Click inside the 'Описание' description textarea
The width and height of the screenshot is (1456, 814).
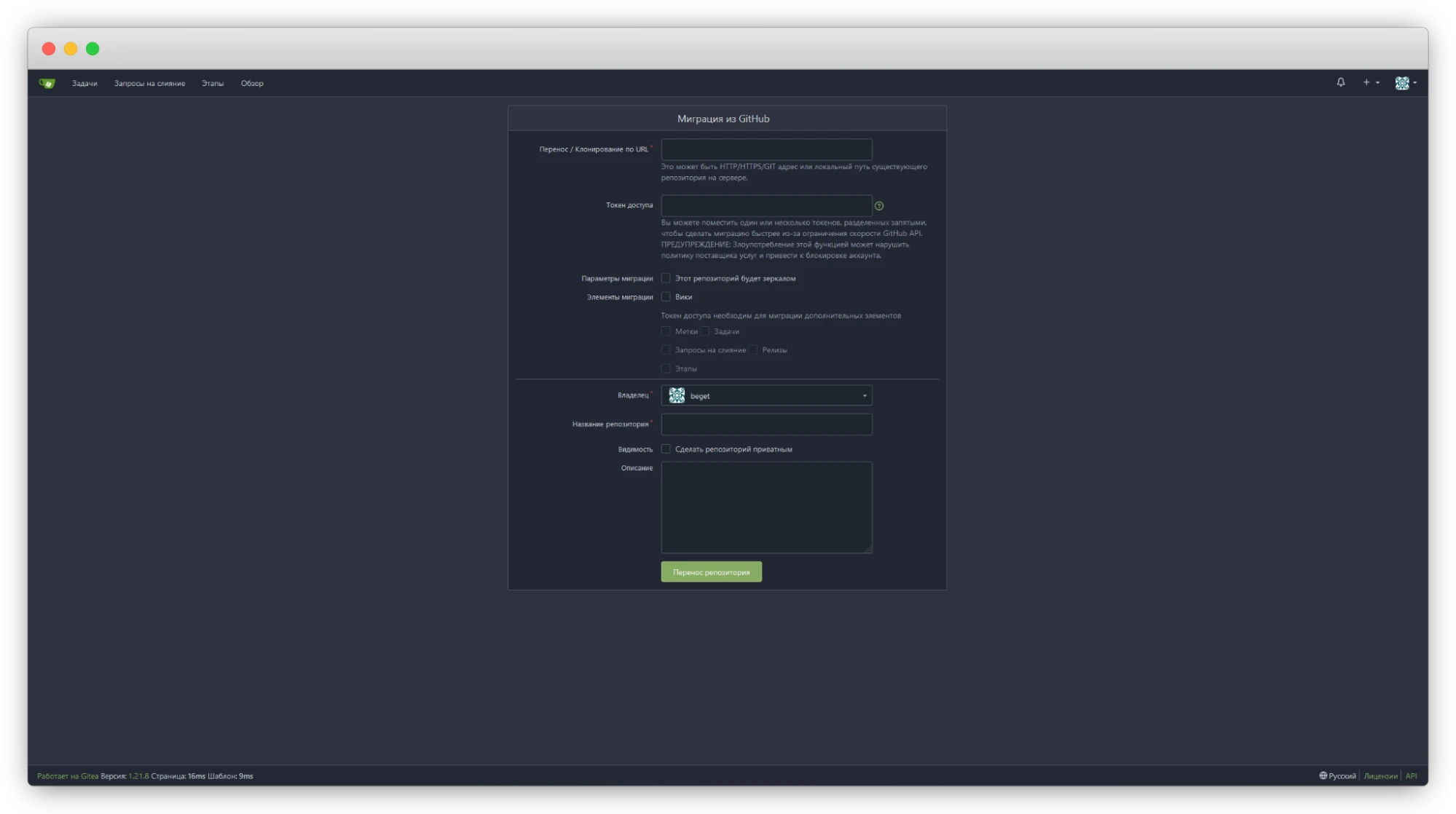point(766,506)
